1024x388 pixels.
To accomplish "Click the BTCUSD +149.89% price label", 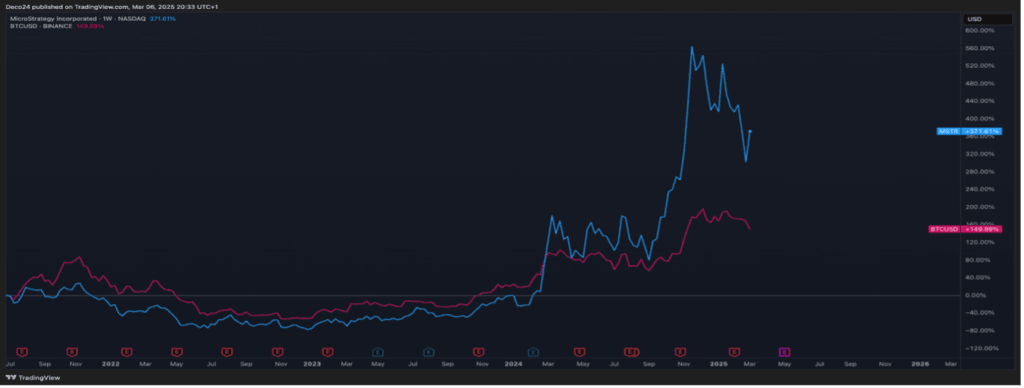I will coord(965,229).
